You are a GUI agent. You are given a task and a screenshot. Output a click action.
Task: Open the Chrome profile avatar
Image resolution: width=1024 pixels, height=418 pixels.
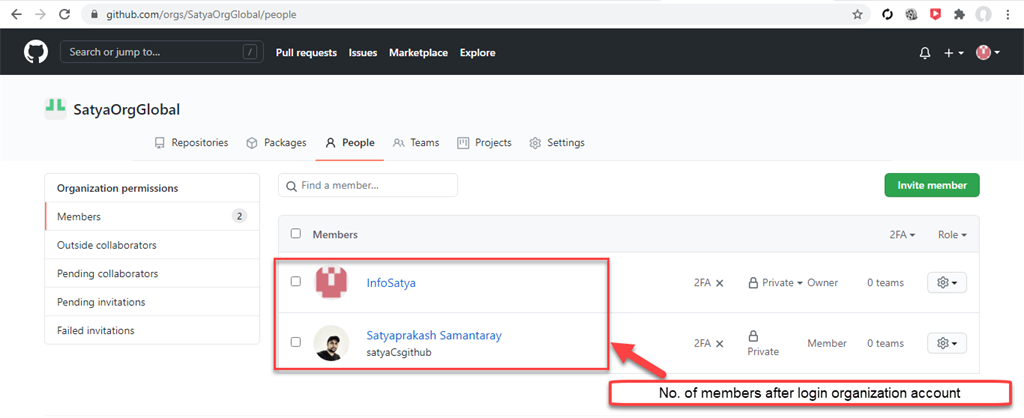[x=983, y=14]
